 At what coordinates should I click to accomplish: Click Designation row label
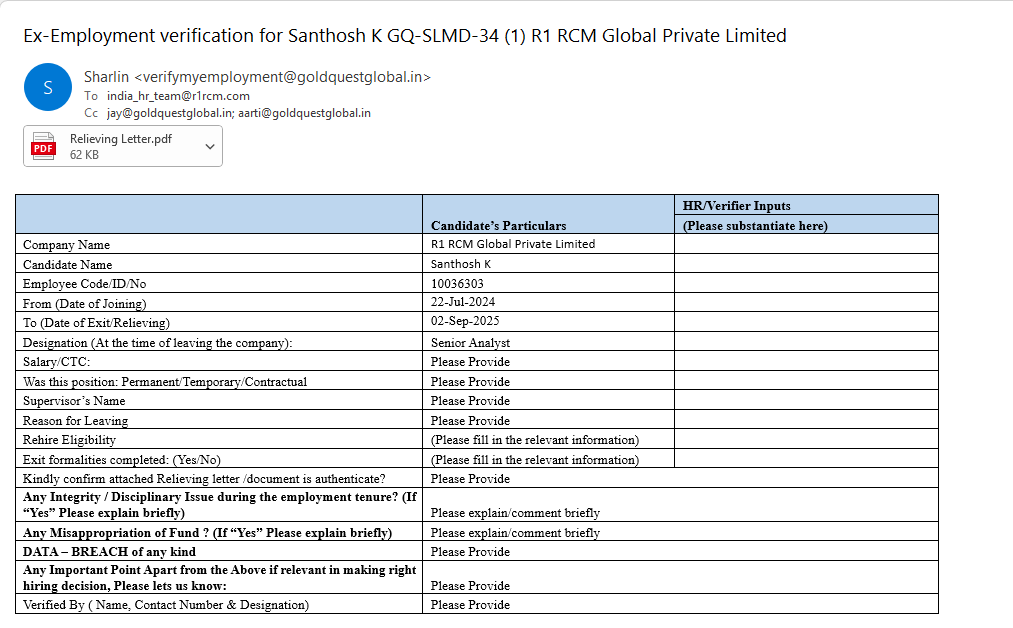click(157, 342)
